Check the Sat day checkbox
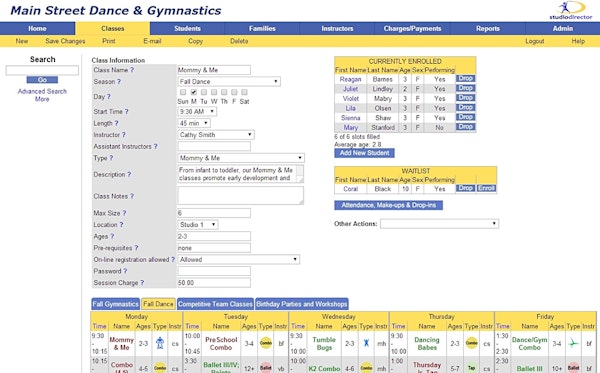This screenshot has width=600, height=373. coord(244,92)
